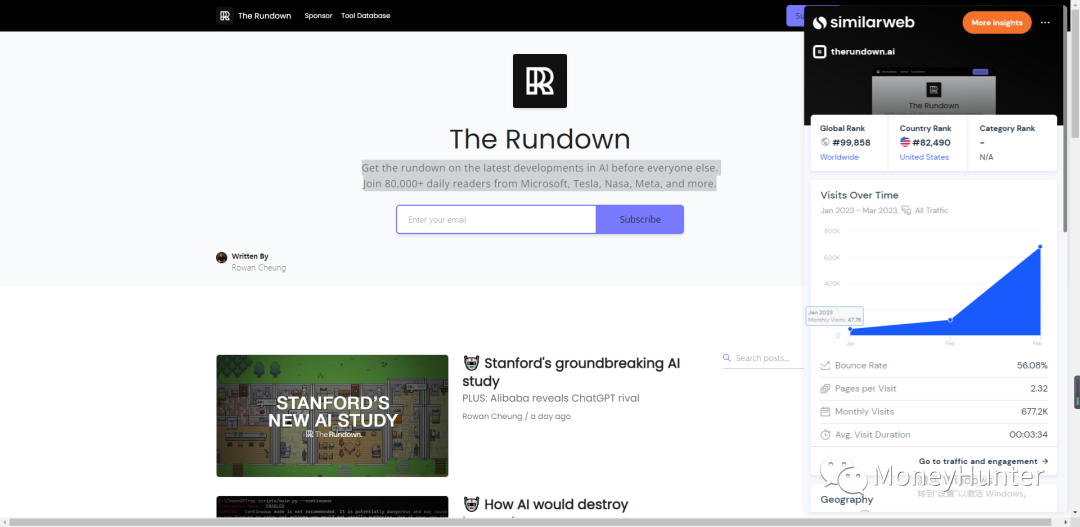Viewport: 1080px width, 527px height.
Task: Click therundown.ai site favicon
Action: pos(820,52)
